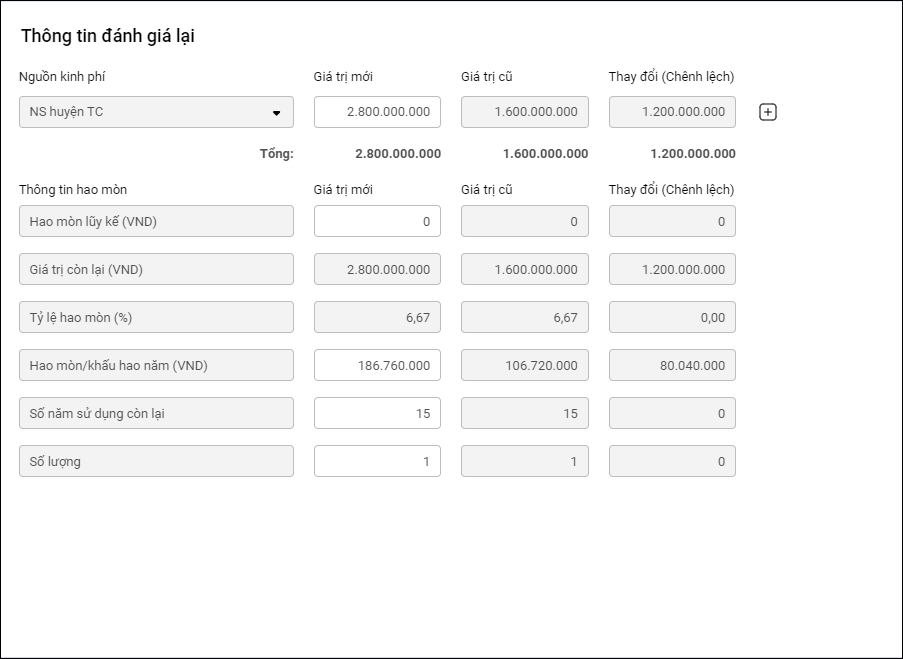The width and height of the screenshot is (903, 659).
Task: Click new value field for Tỷ lệ hao mòn
Action: [377, 318]
